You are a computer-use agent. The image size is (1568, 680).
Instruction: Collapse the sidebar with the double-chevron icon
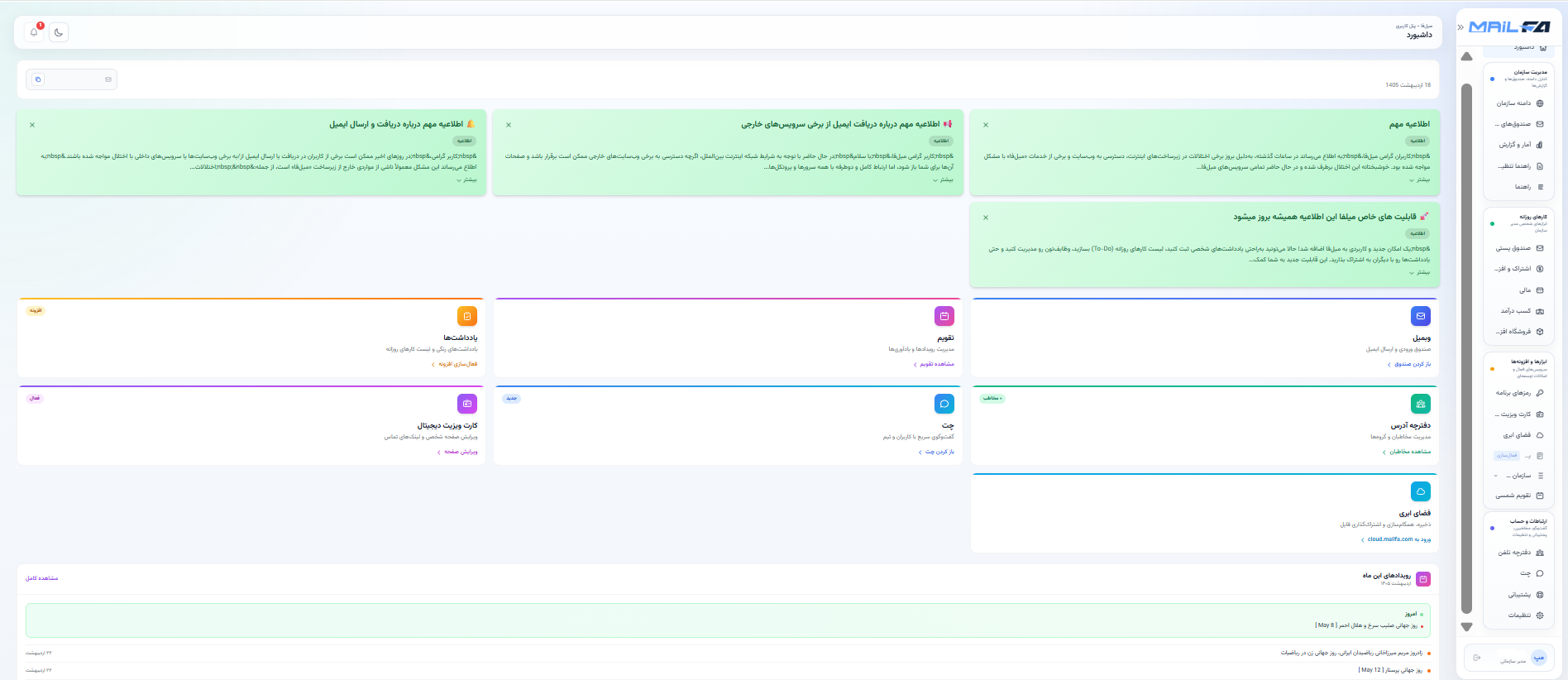(x=1460, y=27)
